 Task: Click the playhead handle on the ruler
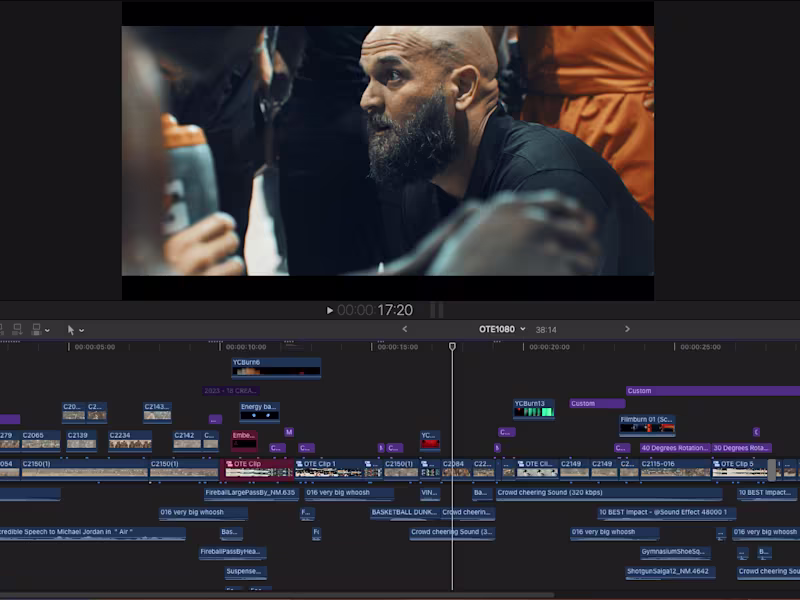452,346
